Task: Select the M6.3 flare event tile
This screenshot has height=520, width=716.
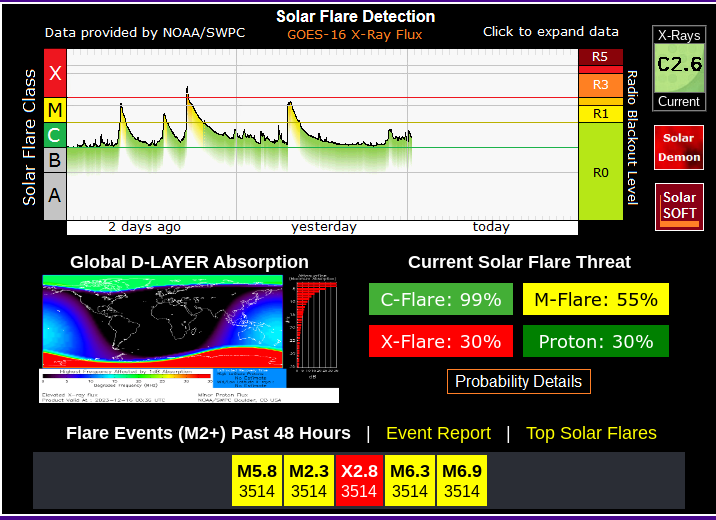Action: click(410, 480)
